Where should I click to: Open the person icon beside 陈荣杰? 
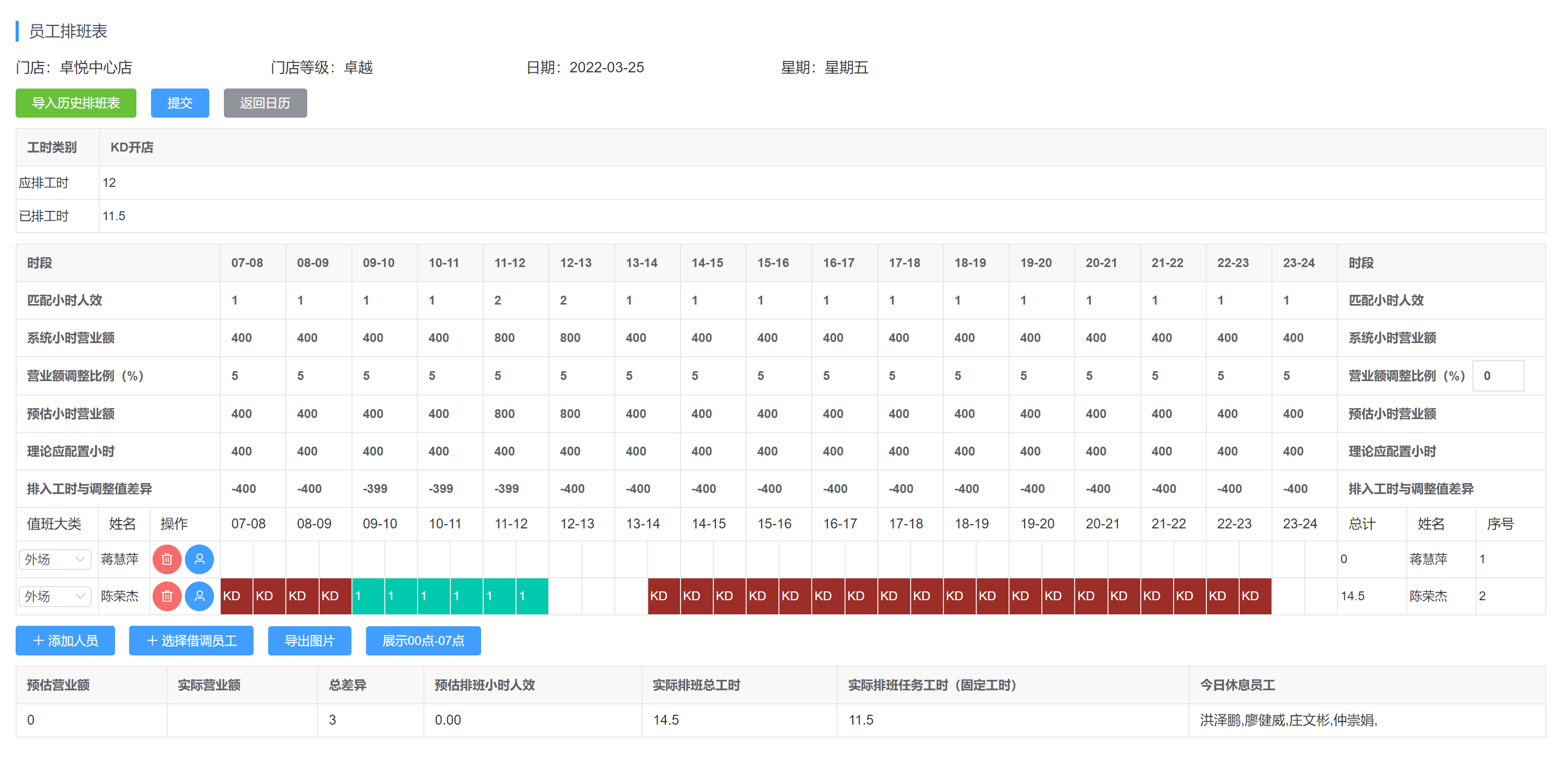(x=199, y=596)
